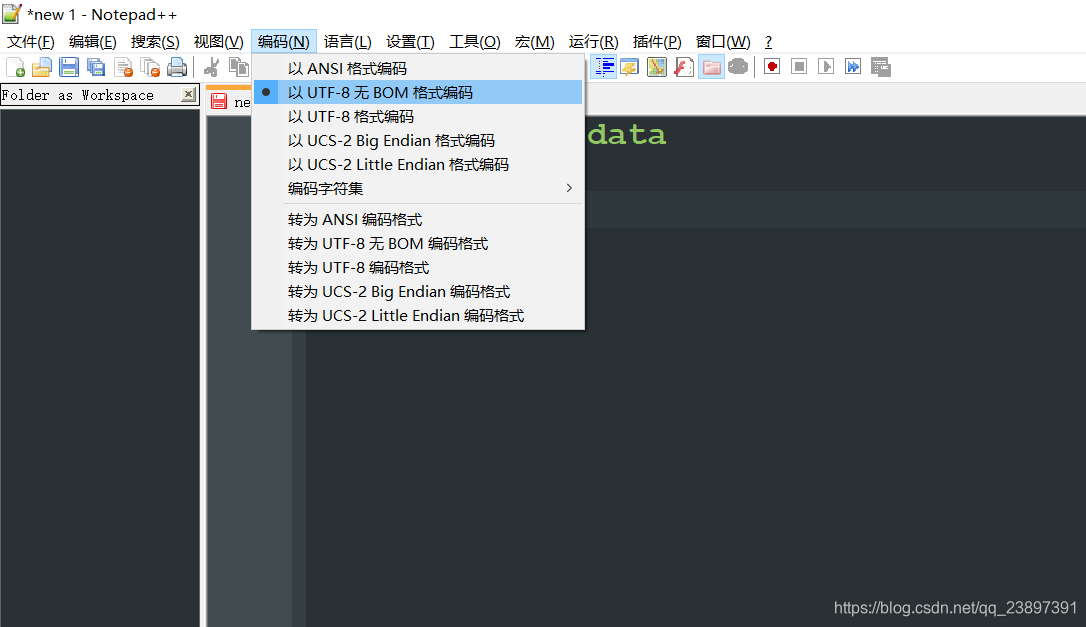
Task: Save current recorded macro icon
Action: pyautogui.click(x=881, y=67)
